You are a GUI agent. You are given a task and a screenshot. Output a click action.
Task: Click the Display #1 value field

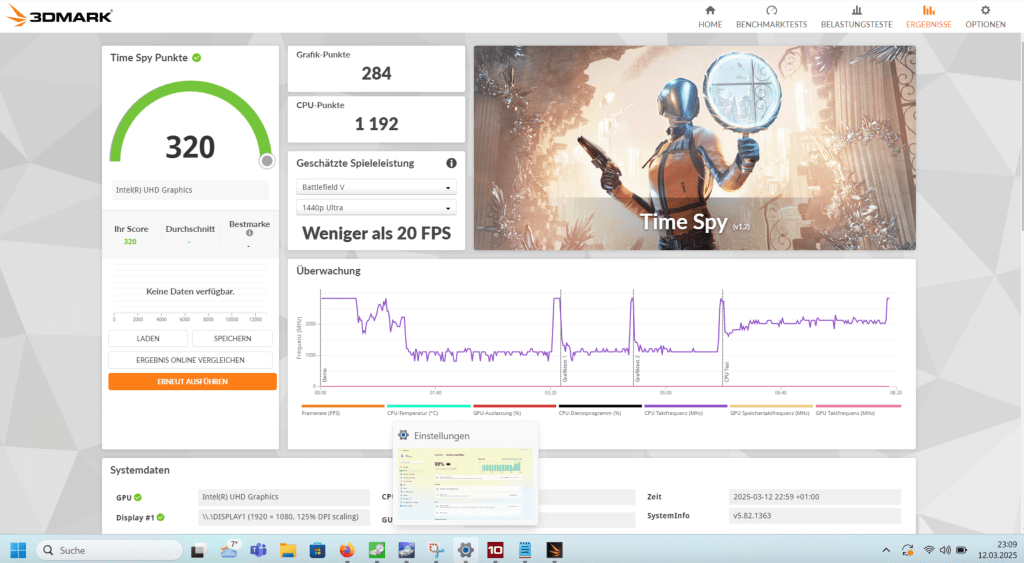283,517
